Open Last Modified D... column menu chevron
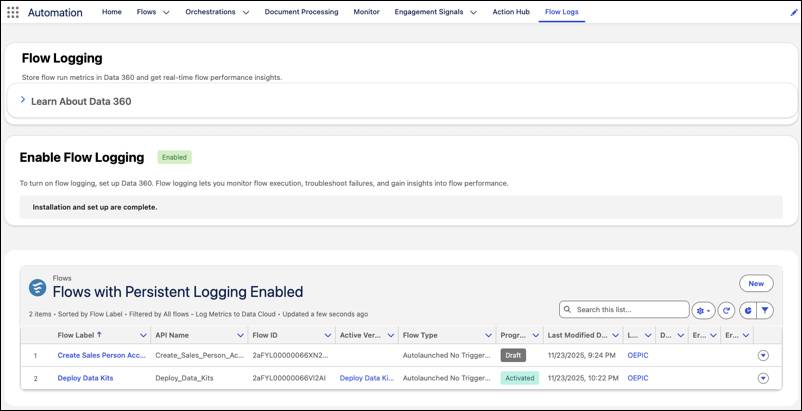The height and width of the screenshot is (411, 802). coord(614,335)
